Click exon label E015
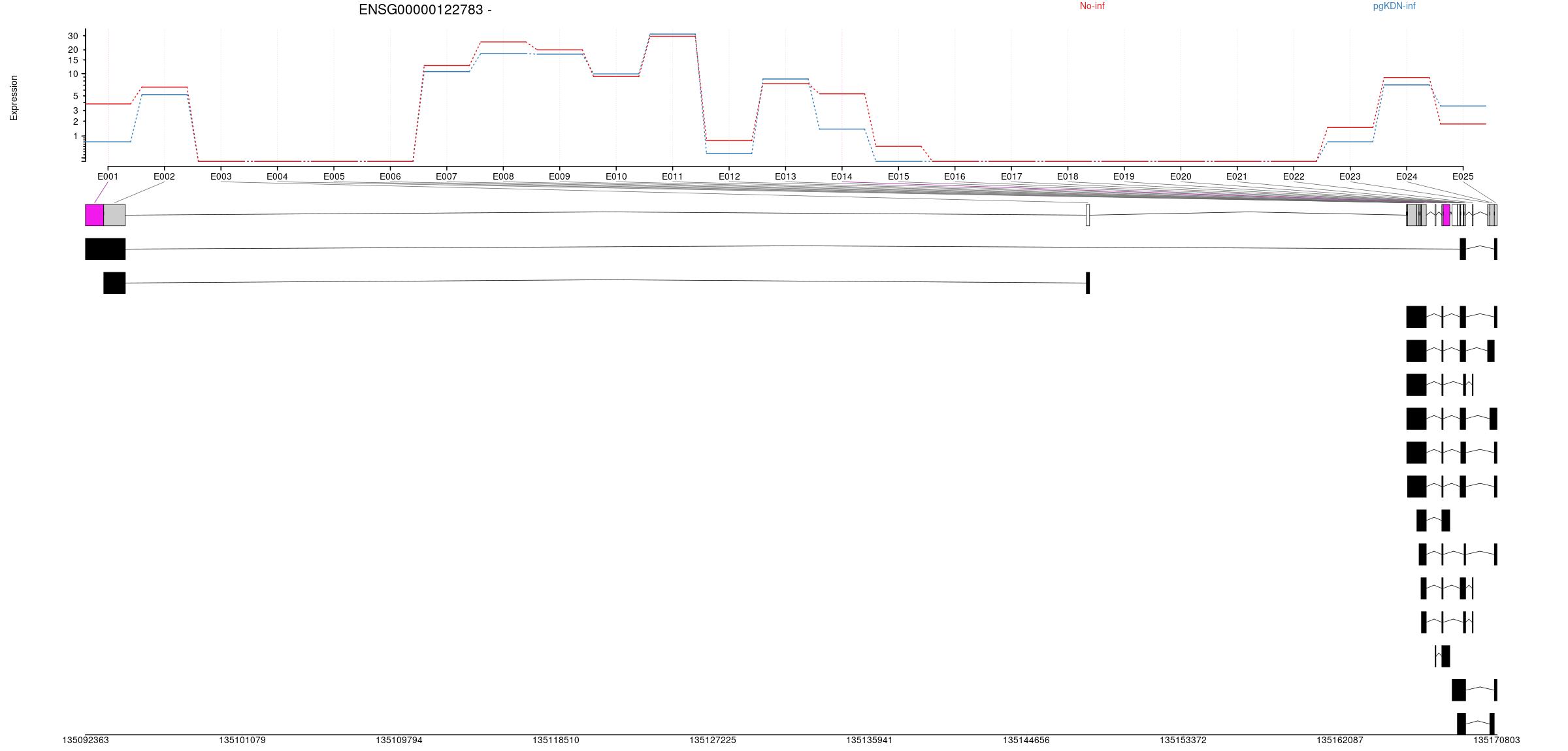This screenshot has height=751, width=1568. pos(898,176)
